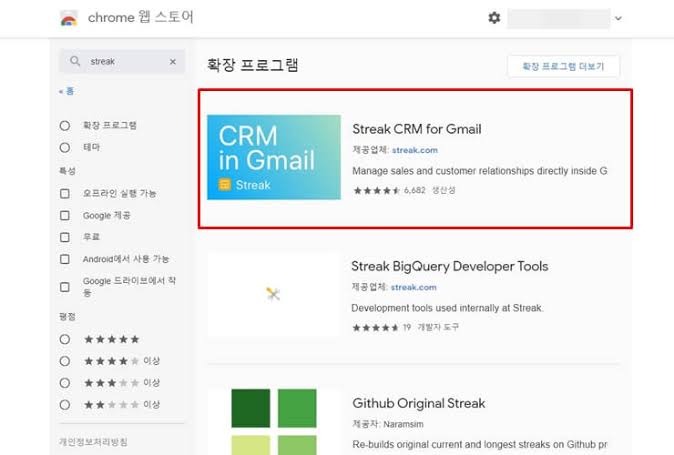Screen dimensions: 674x455
Task: Click streak.com link under BigQuery Developer Tools
Action: pos(414,287)
